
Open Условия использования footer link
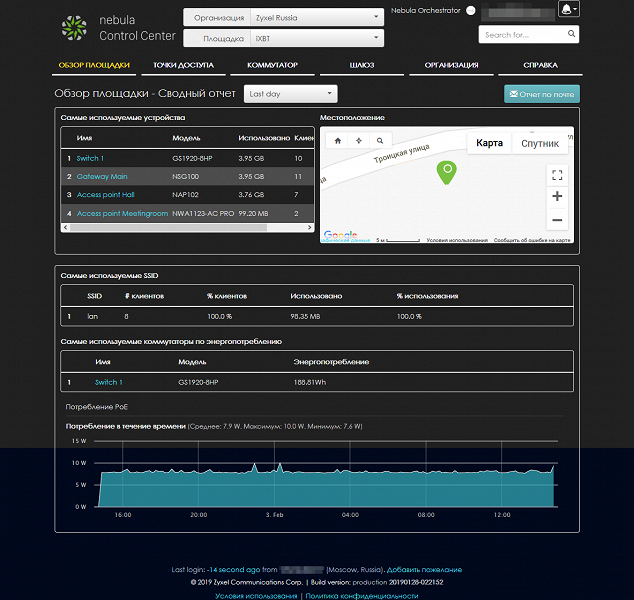coord(256,596)
